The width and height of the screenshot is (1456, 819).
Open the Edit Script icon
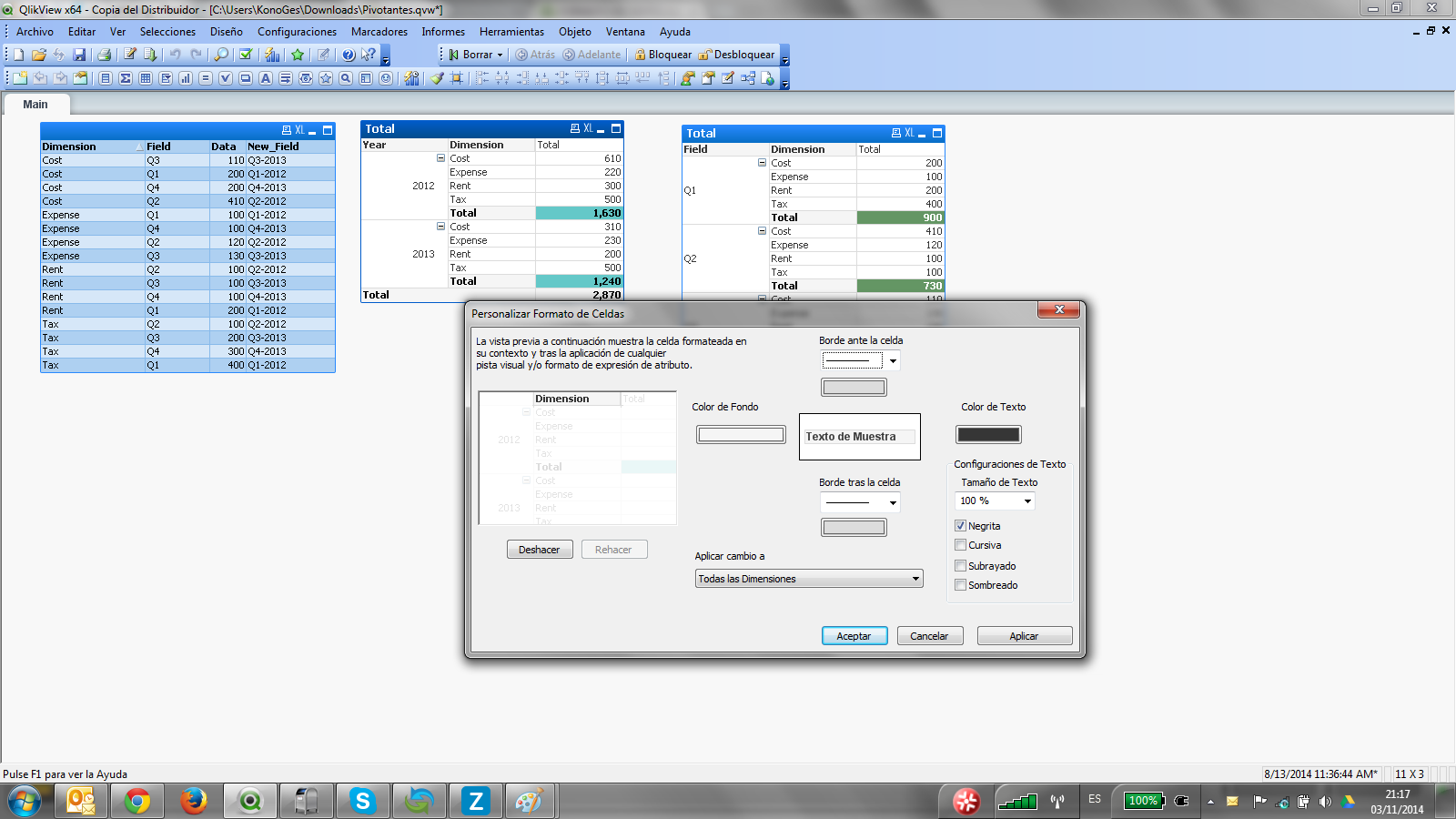130,55
